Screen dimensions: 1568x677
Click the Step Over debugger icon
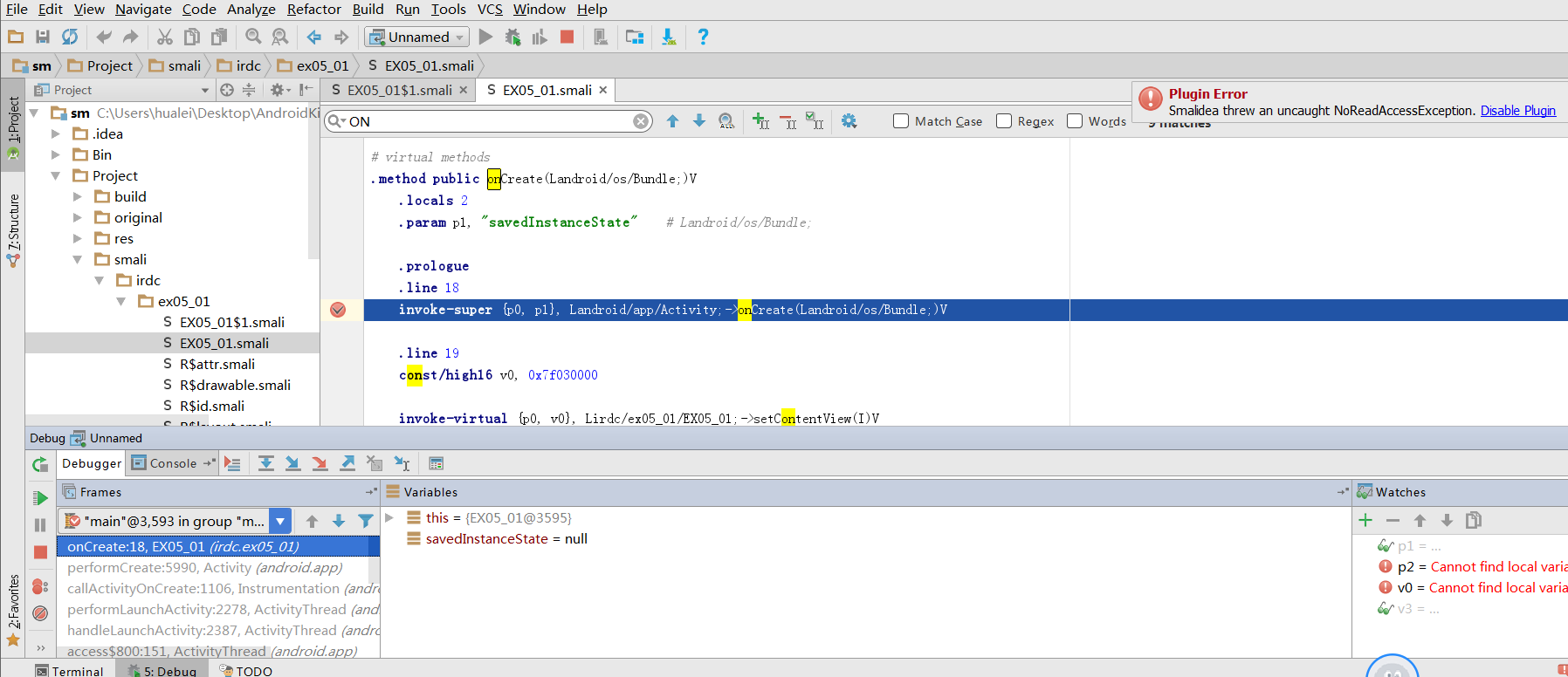pyautogui.click(x=266, y=463)
